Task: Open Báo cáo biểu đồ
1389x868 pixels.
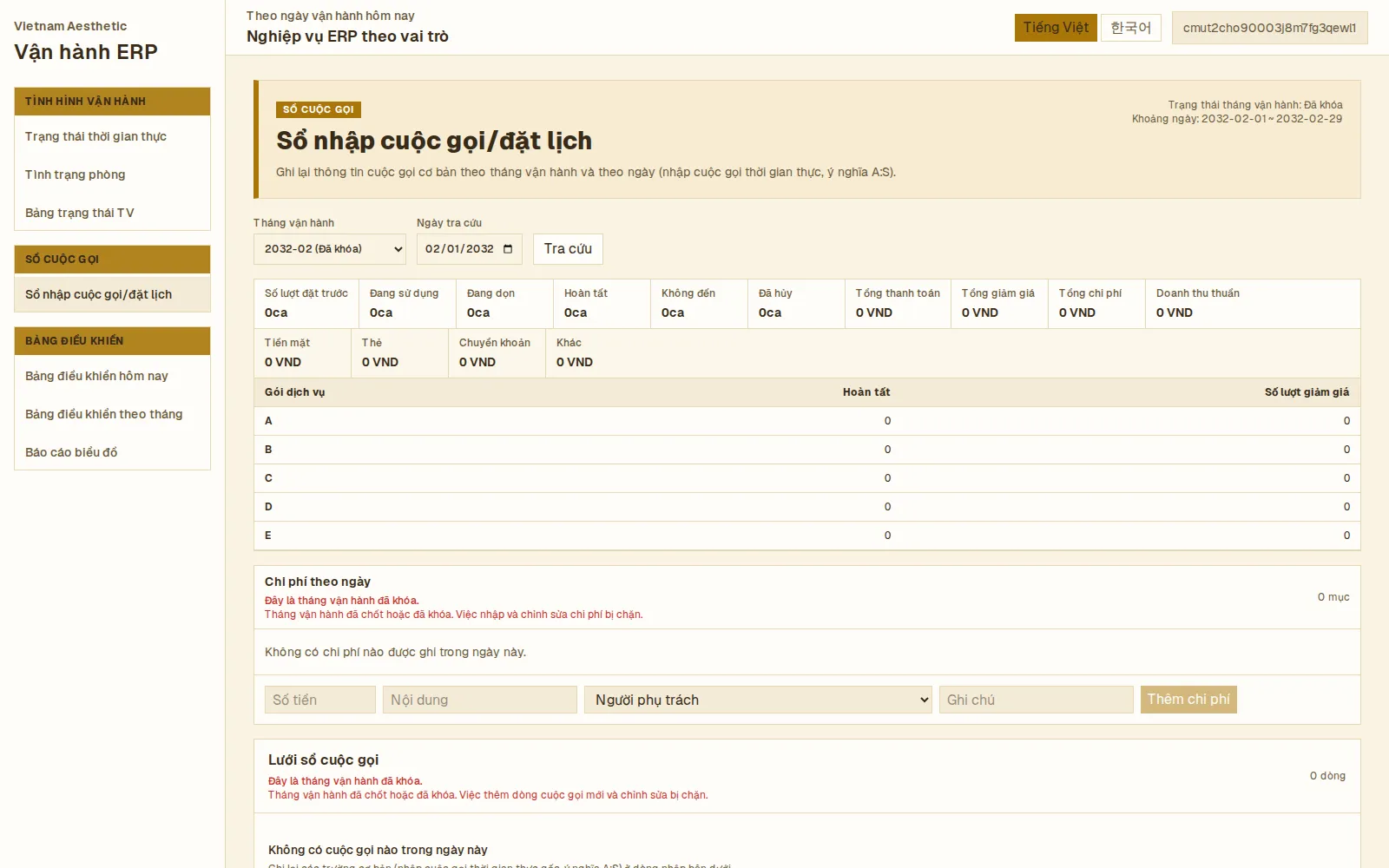Action: point(113,452)
